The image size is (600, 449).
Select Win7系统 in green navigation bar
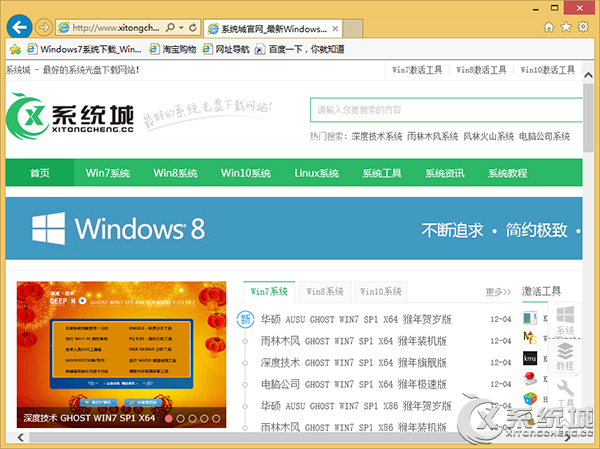pyautogui.click(x=108, y=173)
